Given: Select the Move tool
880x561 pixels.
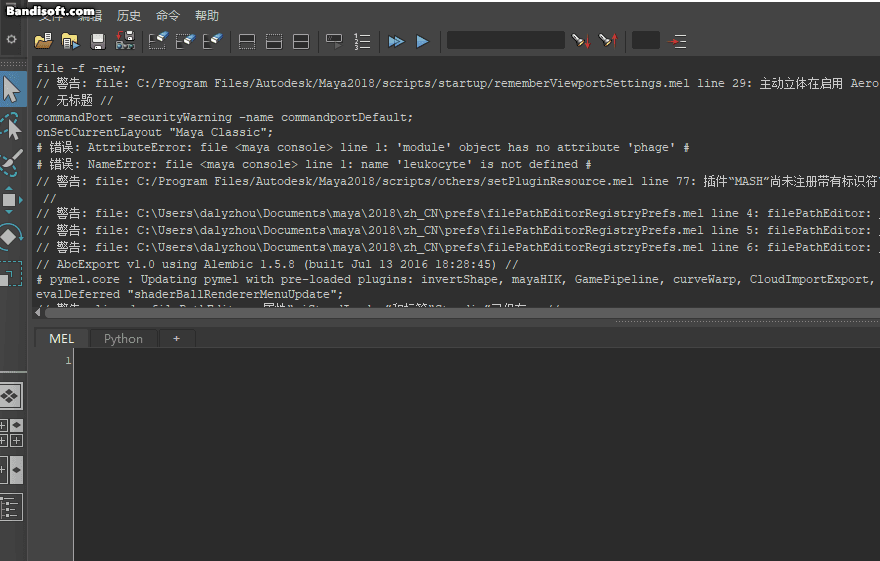Looking at the screenshot, I should click(x=10, y=200).
